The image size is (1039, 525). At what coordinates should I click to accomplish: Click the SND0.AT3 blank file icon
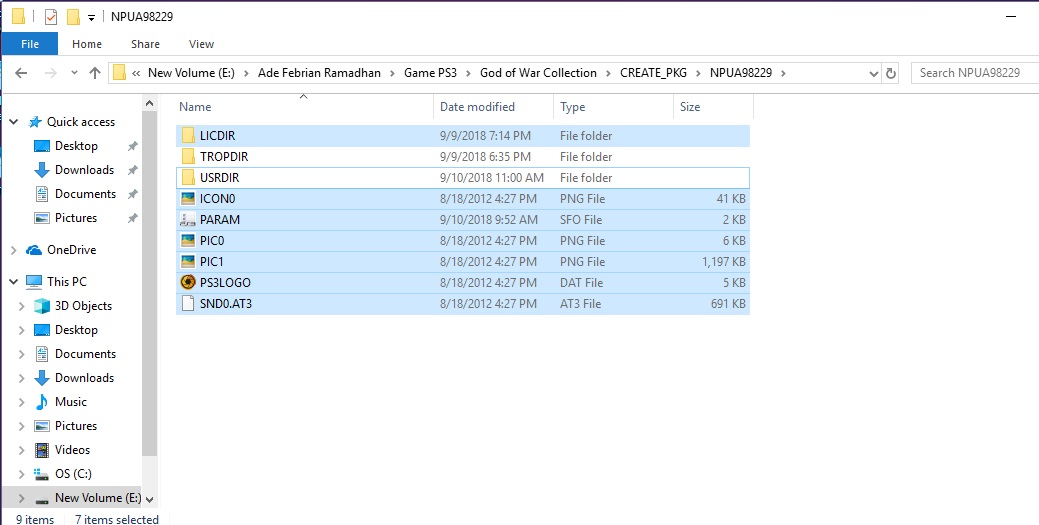(x=188, y=304)
